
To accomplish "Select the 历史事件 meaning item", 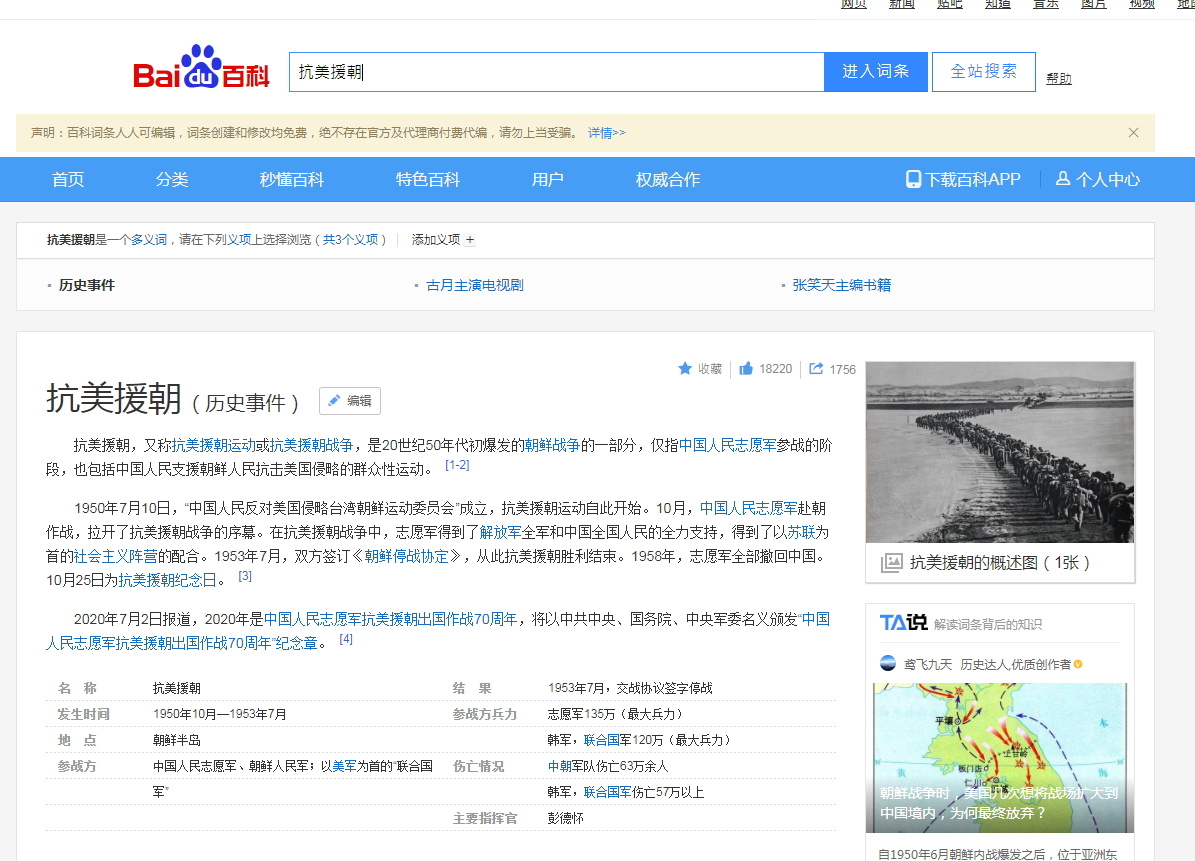I will (x=87, y=285).
